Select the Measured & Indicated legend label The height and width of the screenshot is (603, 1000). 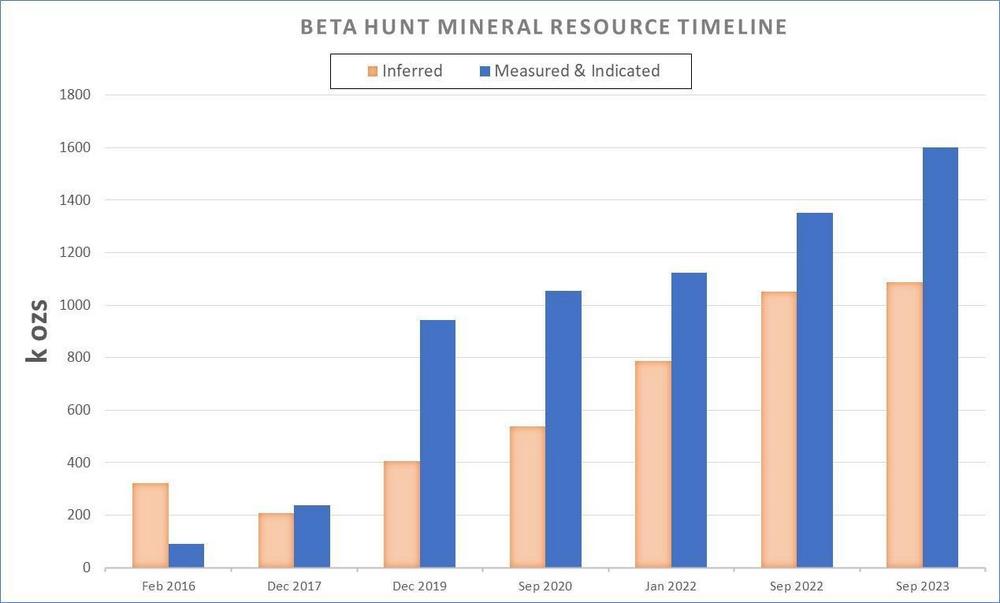(x=577, y=71)
